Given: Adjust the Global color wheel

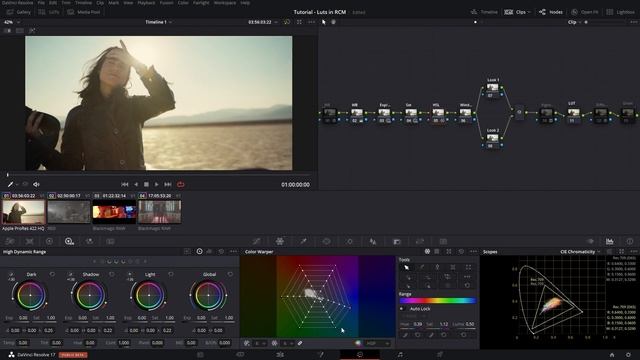Looking at the screenshot, I should click(x=208, y=295).
